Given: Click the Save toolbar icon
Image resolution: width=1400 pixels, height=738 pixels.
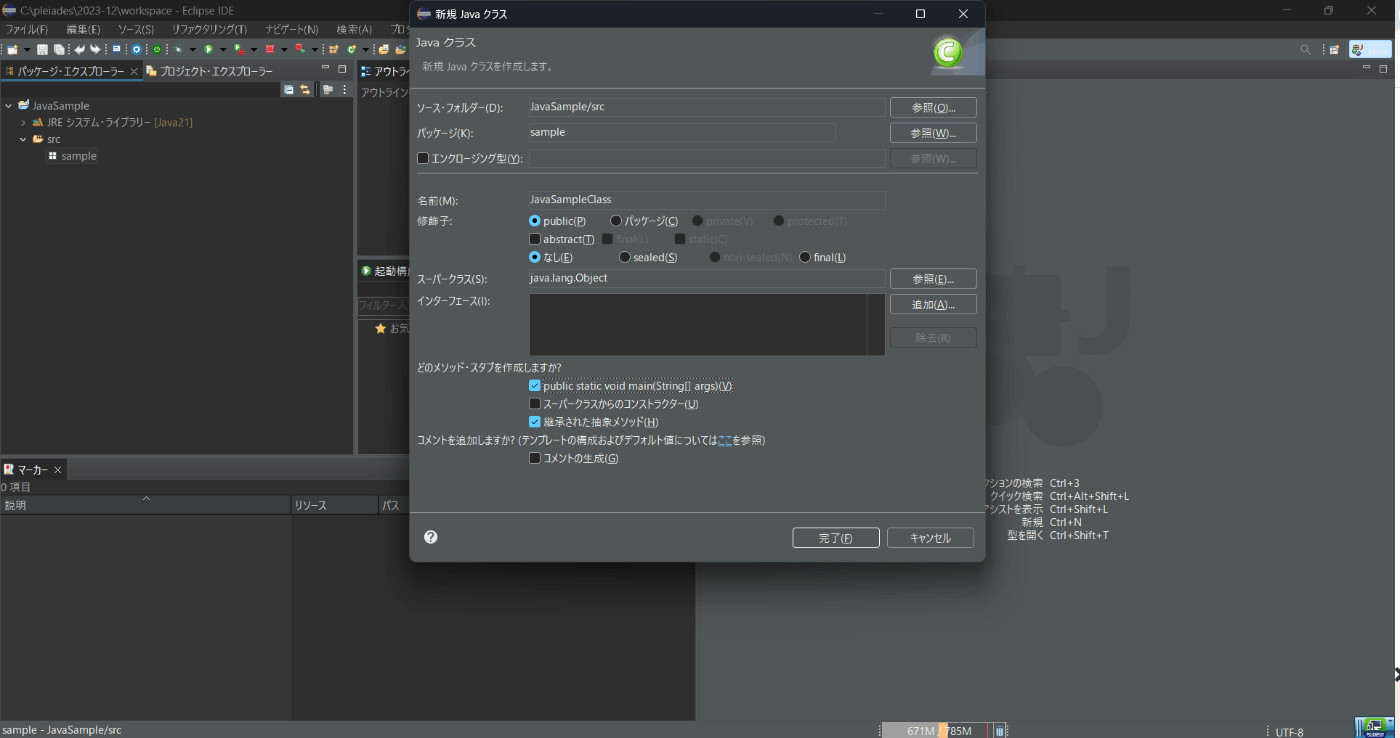Looking at the screenshot, I should tap(42, 49).
